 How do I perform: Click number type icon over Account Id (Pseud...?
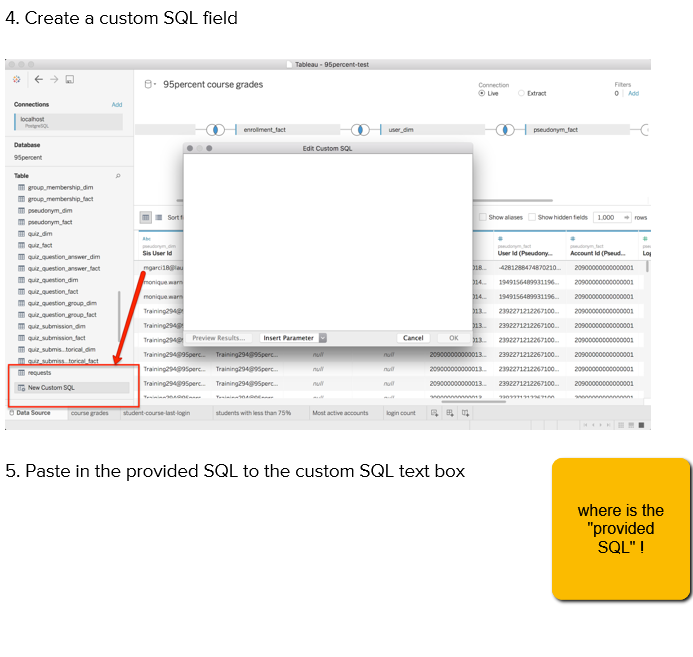click(573, 239)
